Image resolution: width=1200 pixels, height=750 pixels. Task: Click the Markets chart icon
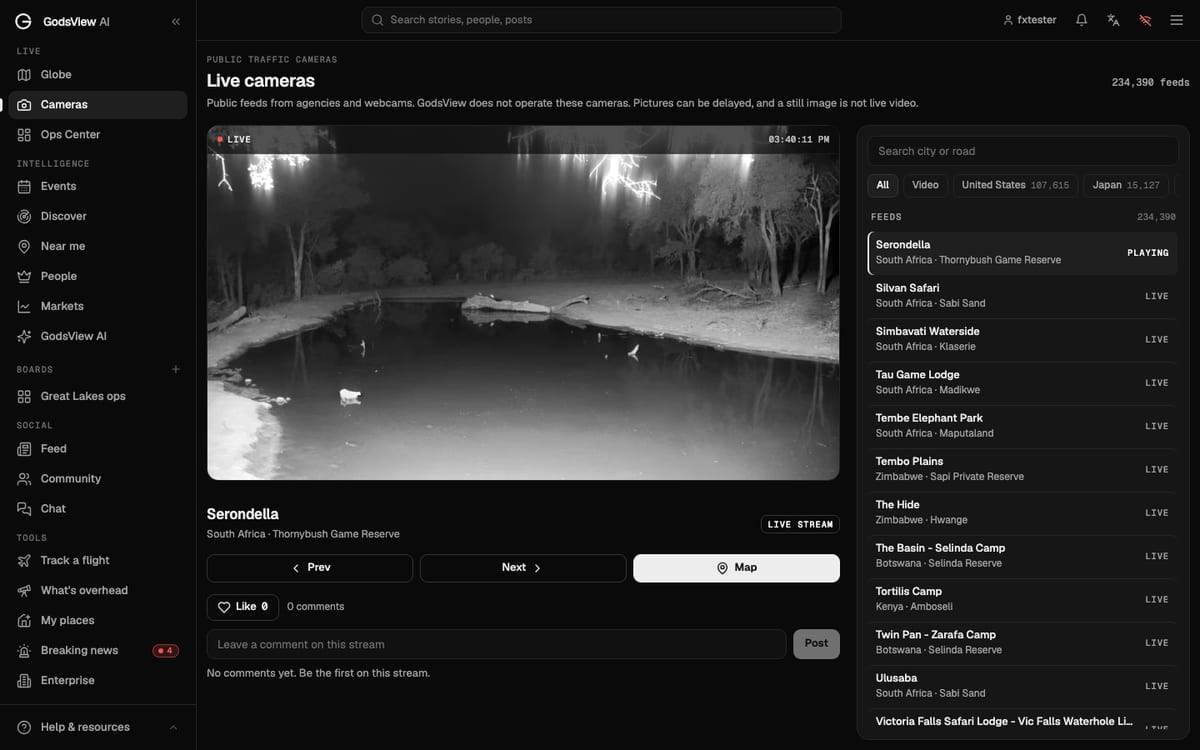25,307
